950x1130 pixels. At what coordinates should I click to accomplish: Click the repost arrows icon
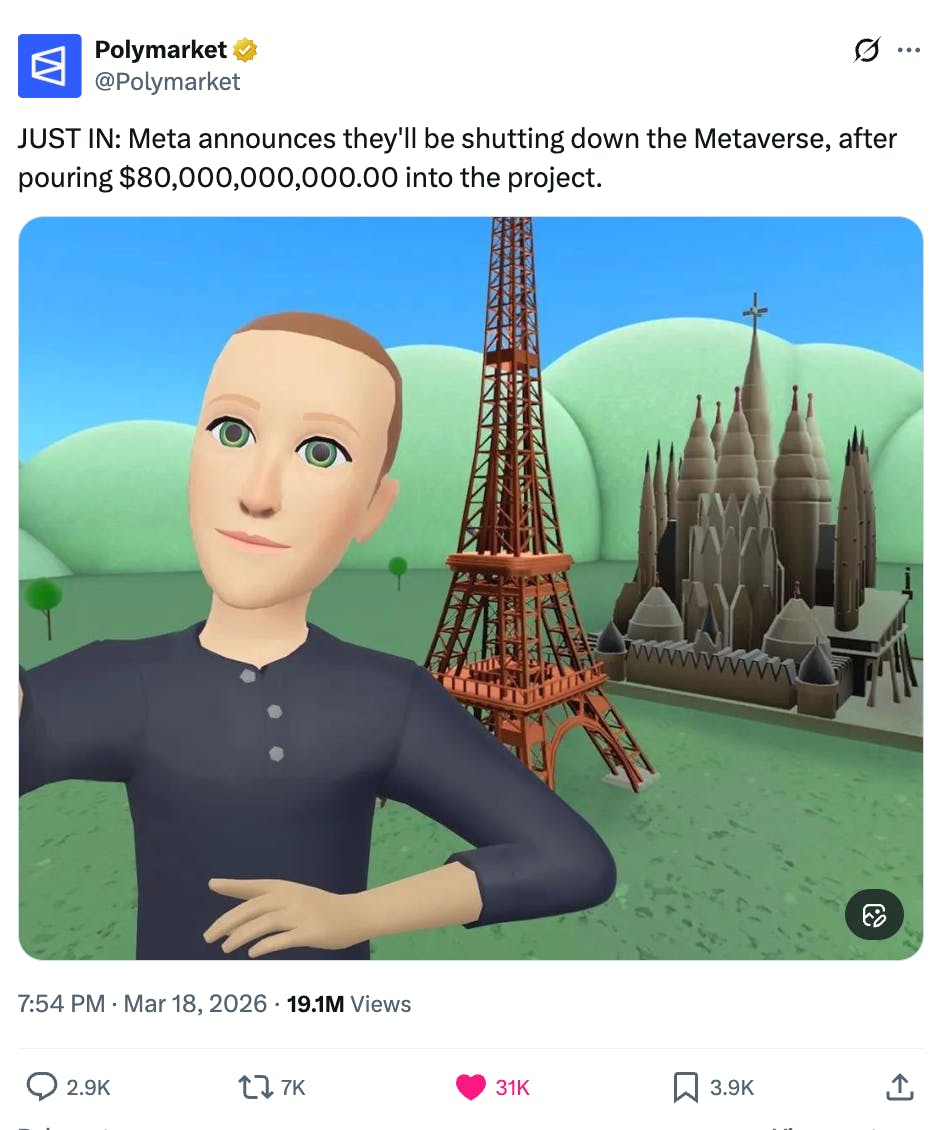tap(255, 1087)
